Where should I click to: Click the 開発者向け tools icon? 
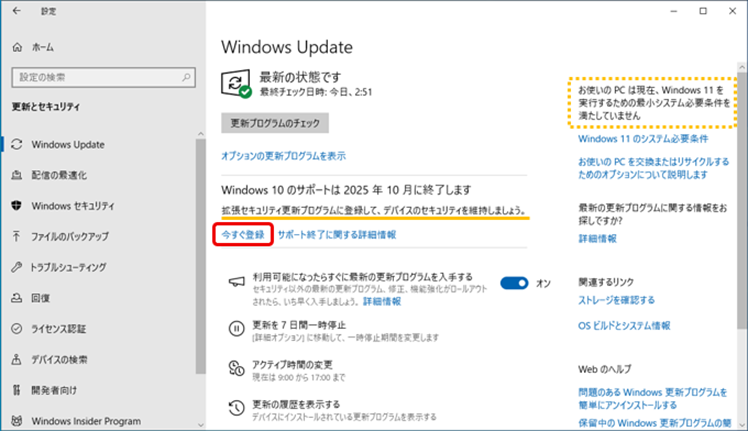click(x=17, y=390)
